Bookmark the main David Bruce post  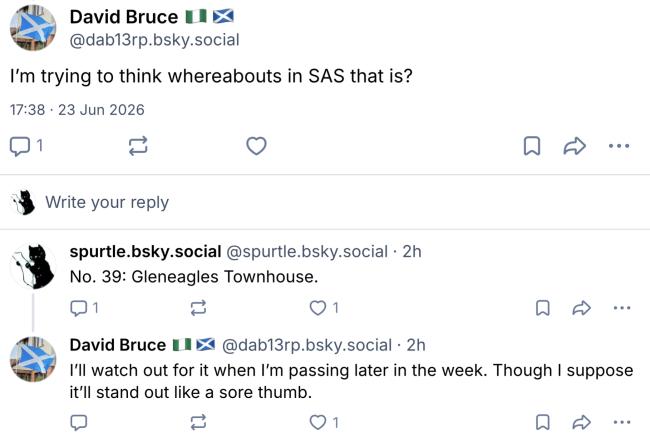532,146
